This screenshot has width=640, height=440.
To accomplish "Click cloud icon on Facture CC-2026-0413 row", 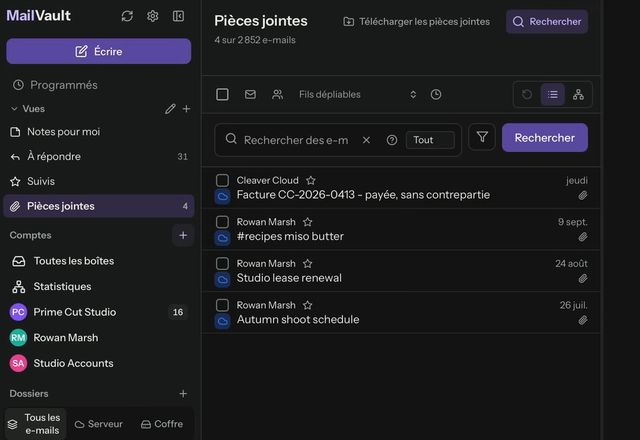I will coord(222,197).
